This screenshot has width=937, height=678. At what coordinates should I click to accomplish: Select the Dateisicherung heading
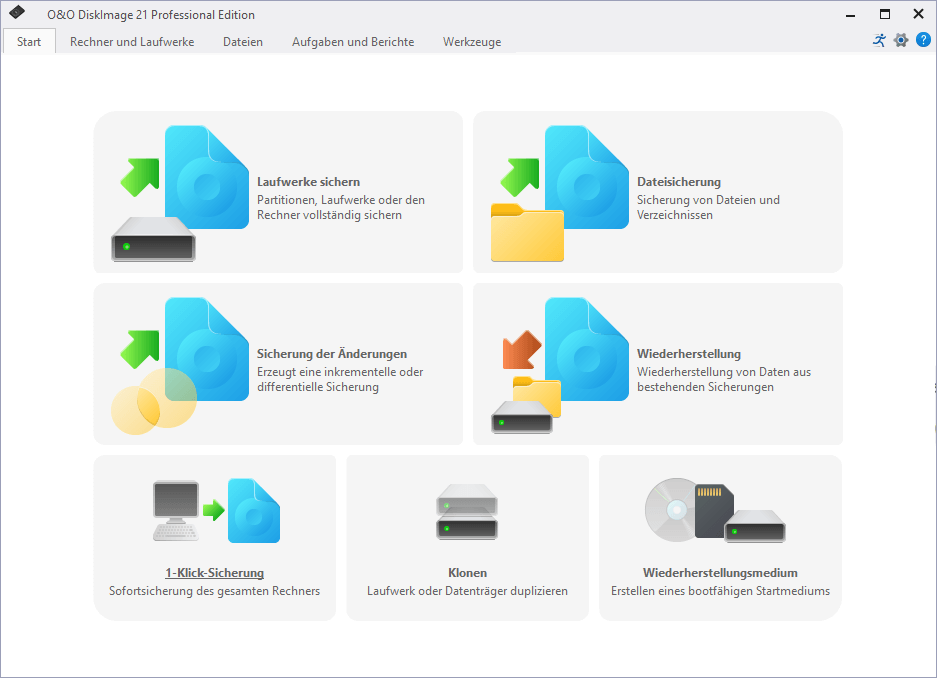679,182
